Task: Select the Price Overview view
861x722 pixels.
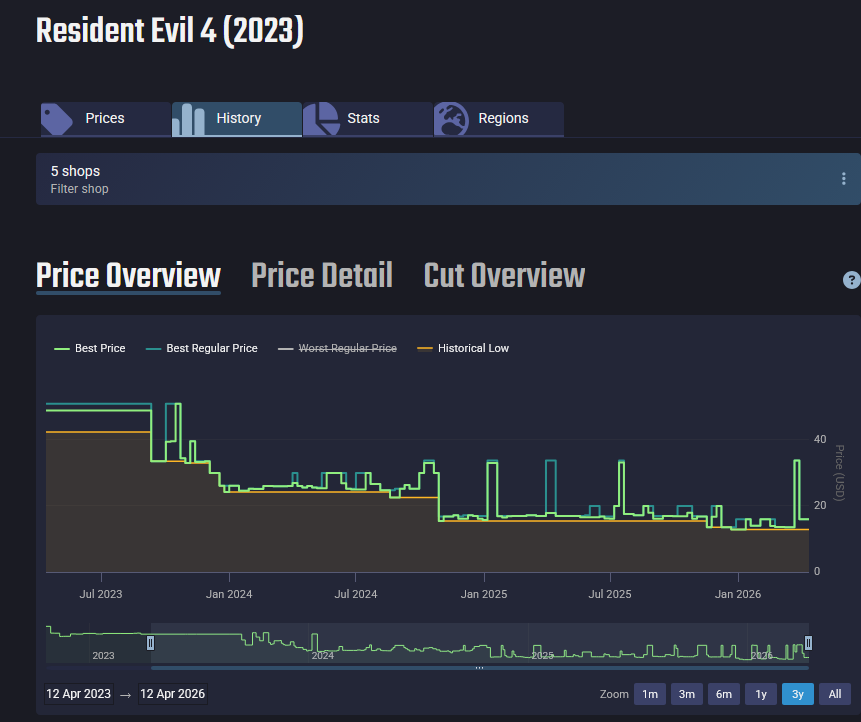Action: click(128, 276)
